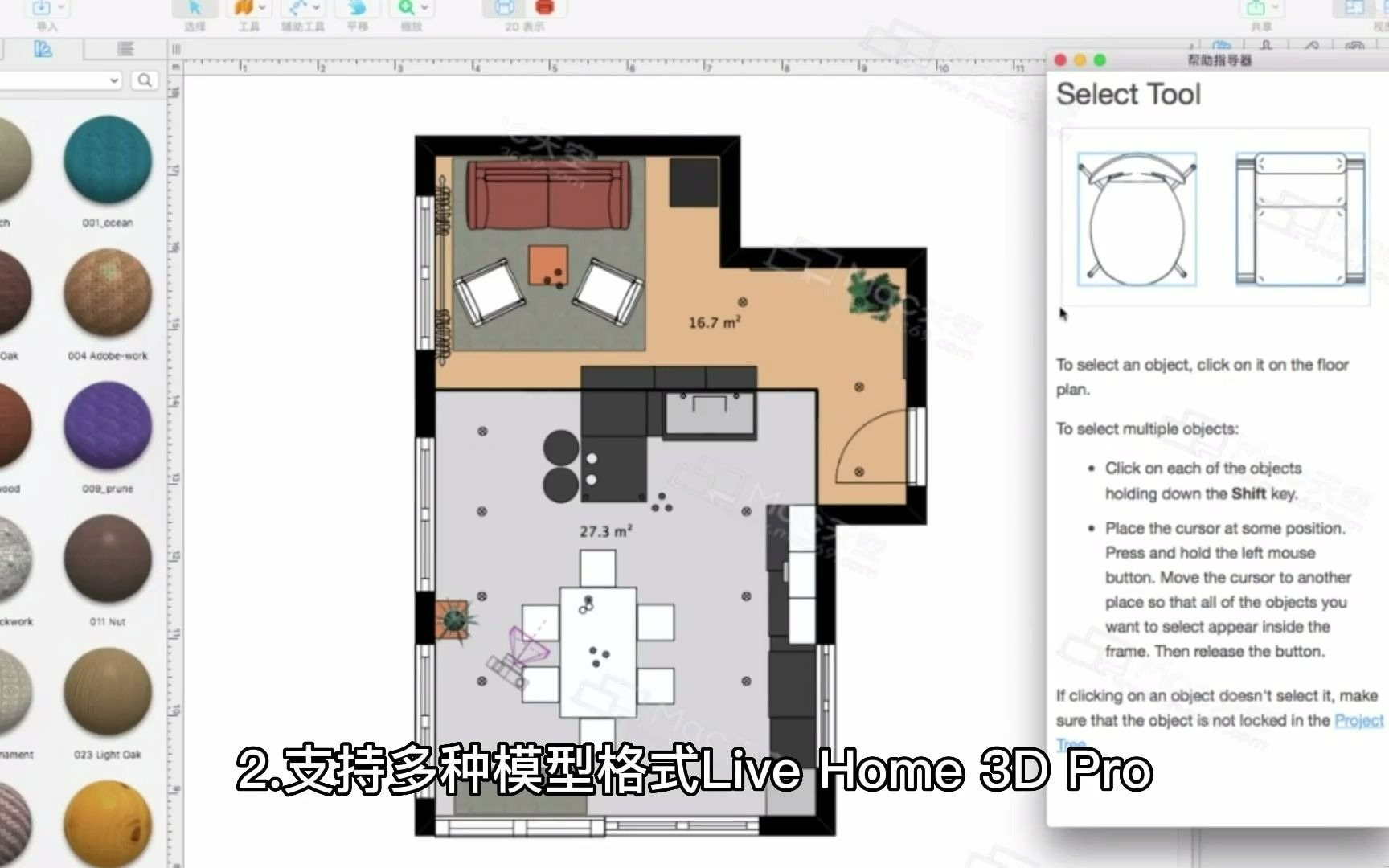Click the Zoom (缩放) magnifier icon
Image resolution: width=1389 pixels, height=868 pixels.
(407, 7)
